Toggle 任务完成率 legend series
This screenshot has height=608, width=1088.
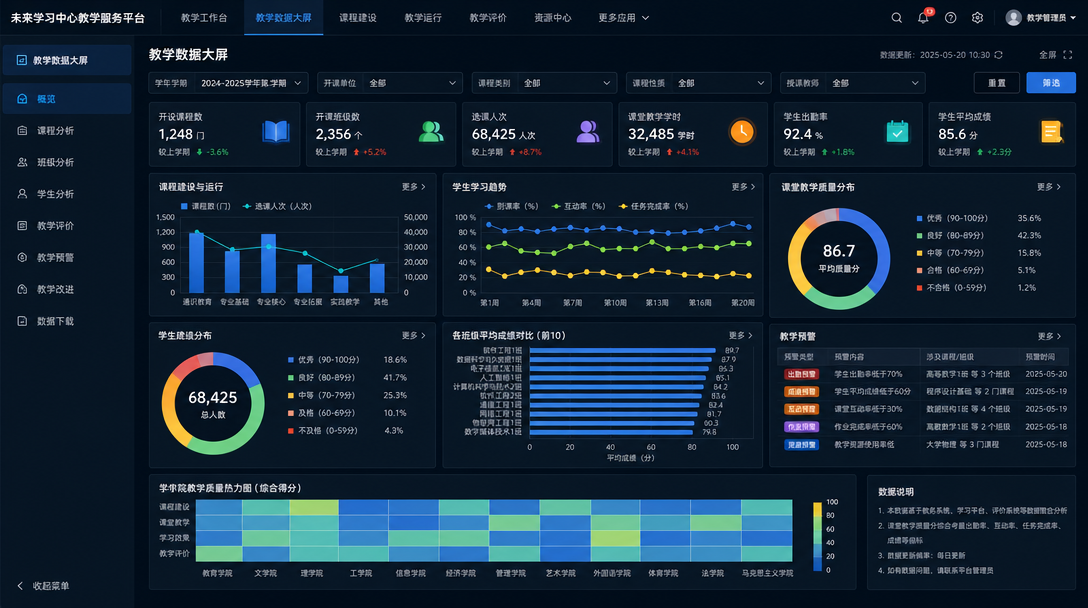653,206
